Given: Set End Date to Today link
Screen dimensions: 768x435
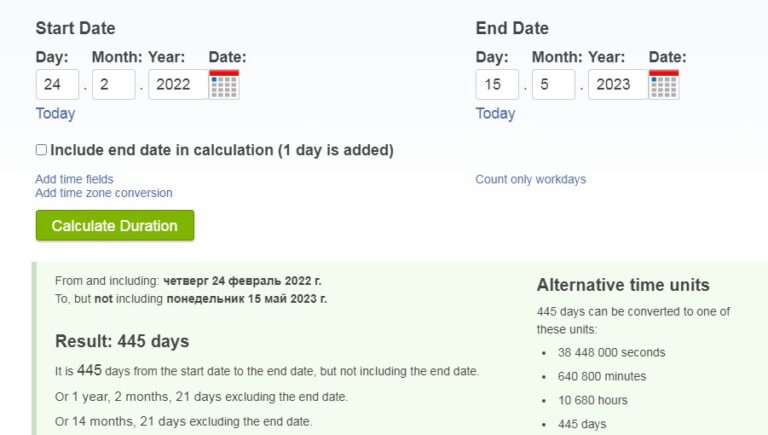Looking at the screenshot, I should click(x=495, y=113).
